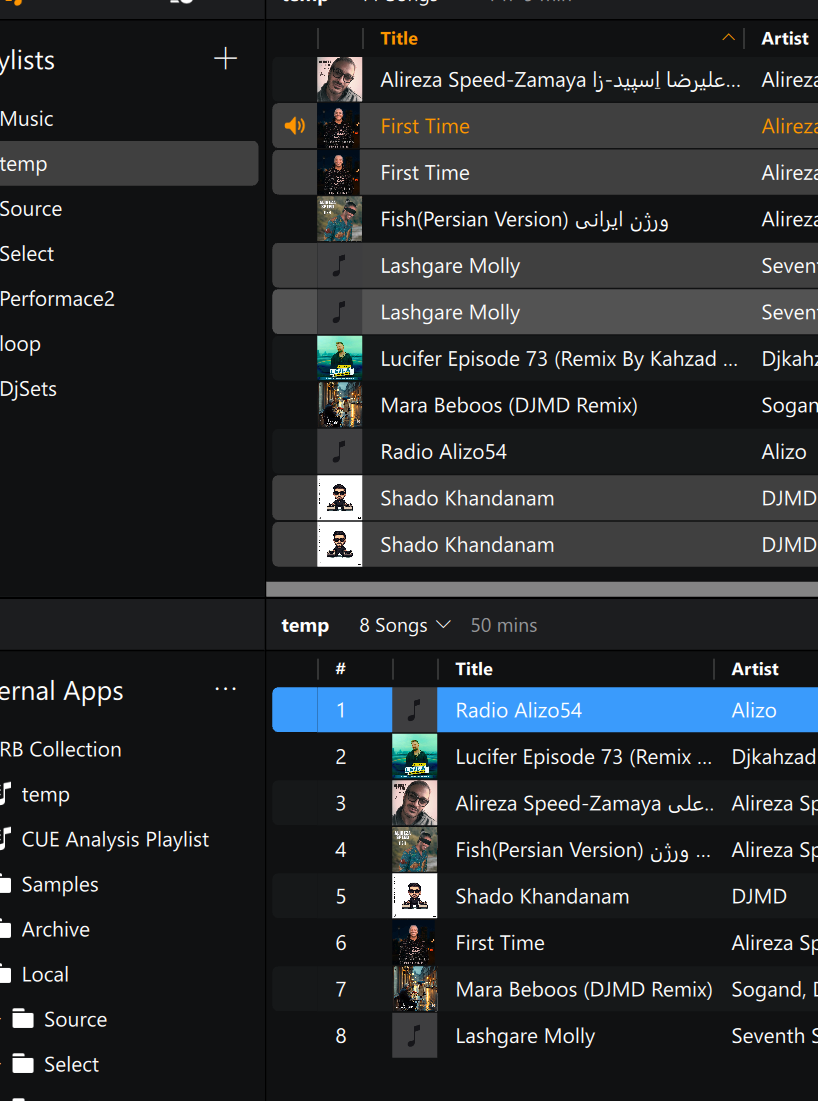
Task: Open the Performace2 playlist
Action: (x=57, y=299)
